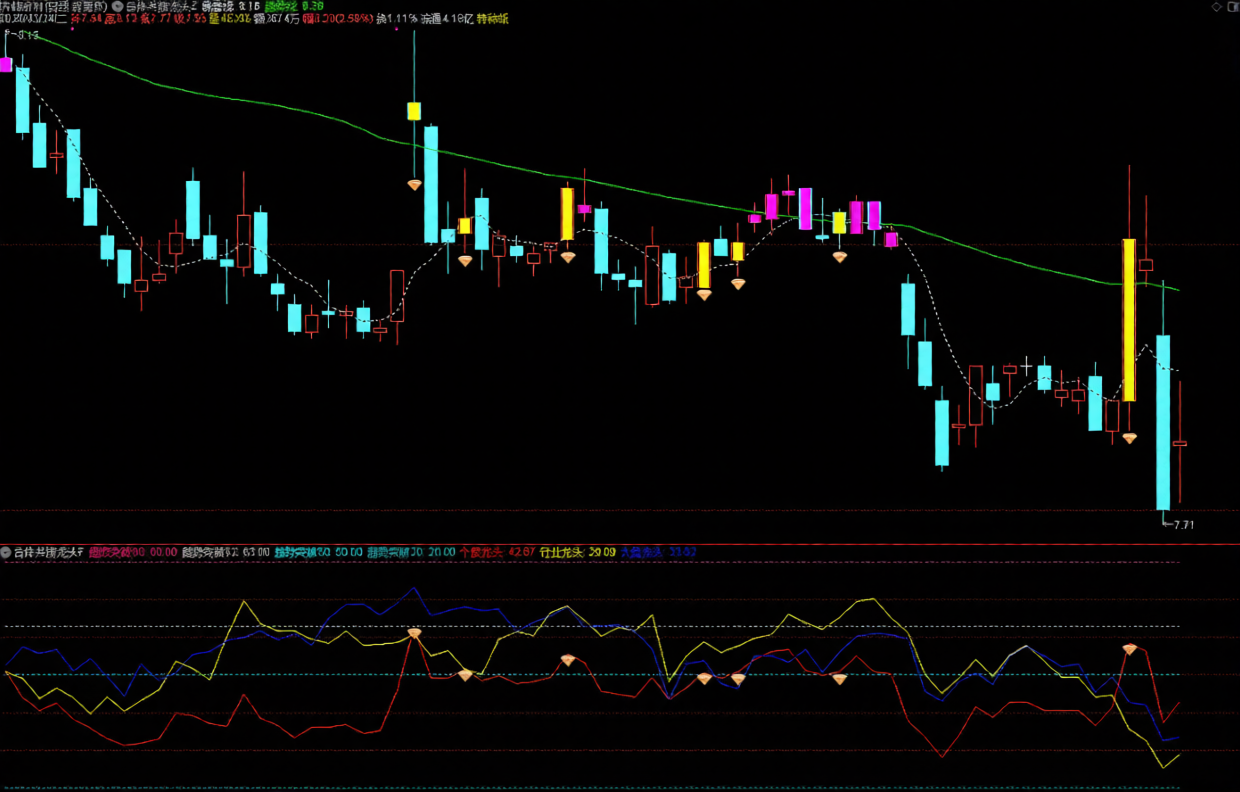Click the diamond icon in the top-right corner
This screenshot has width=1240, height=792.
(1215, 6)
